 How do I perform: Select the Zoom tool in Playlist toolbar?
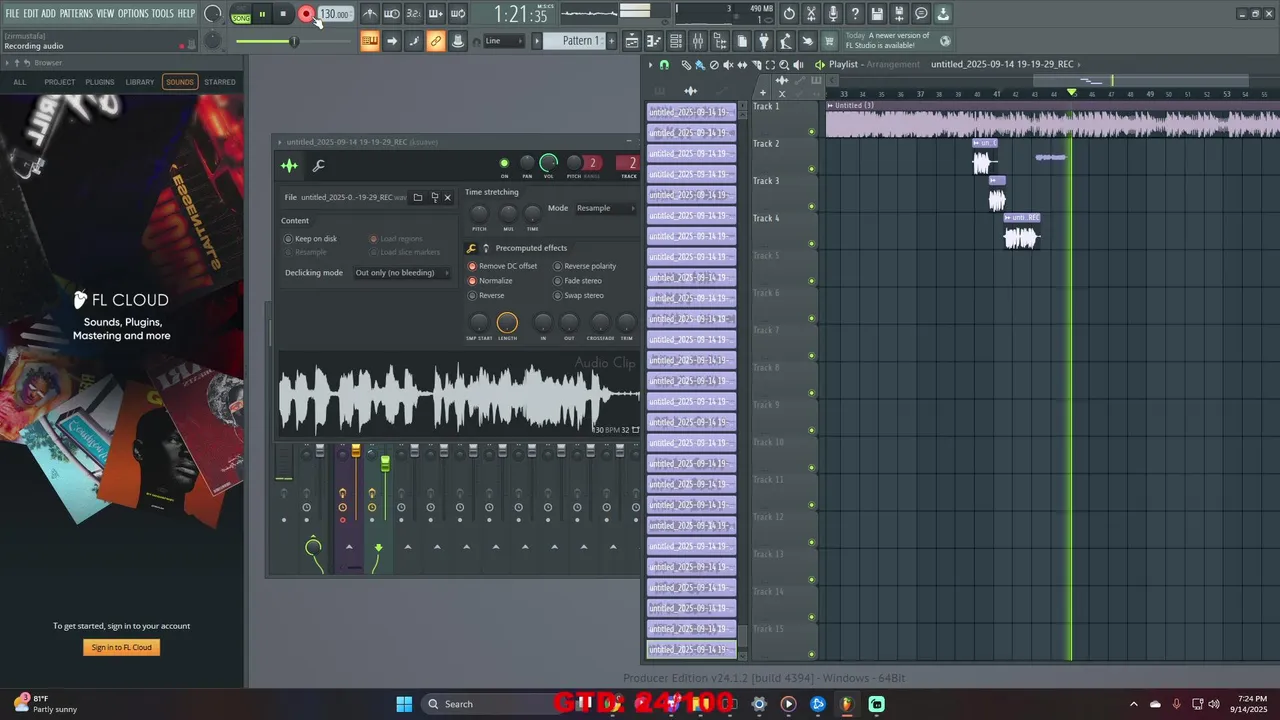tap(783, 65)
